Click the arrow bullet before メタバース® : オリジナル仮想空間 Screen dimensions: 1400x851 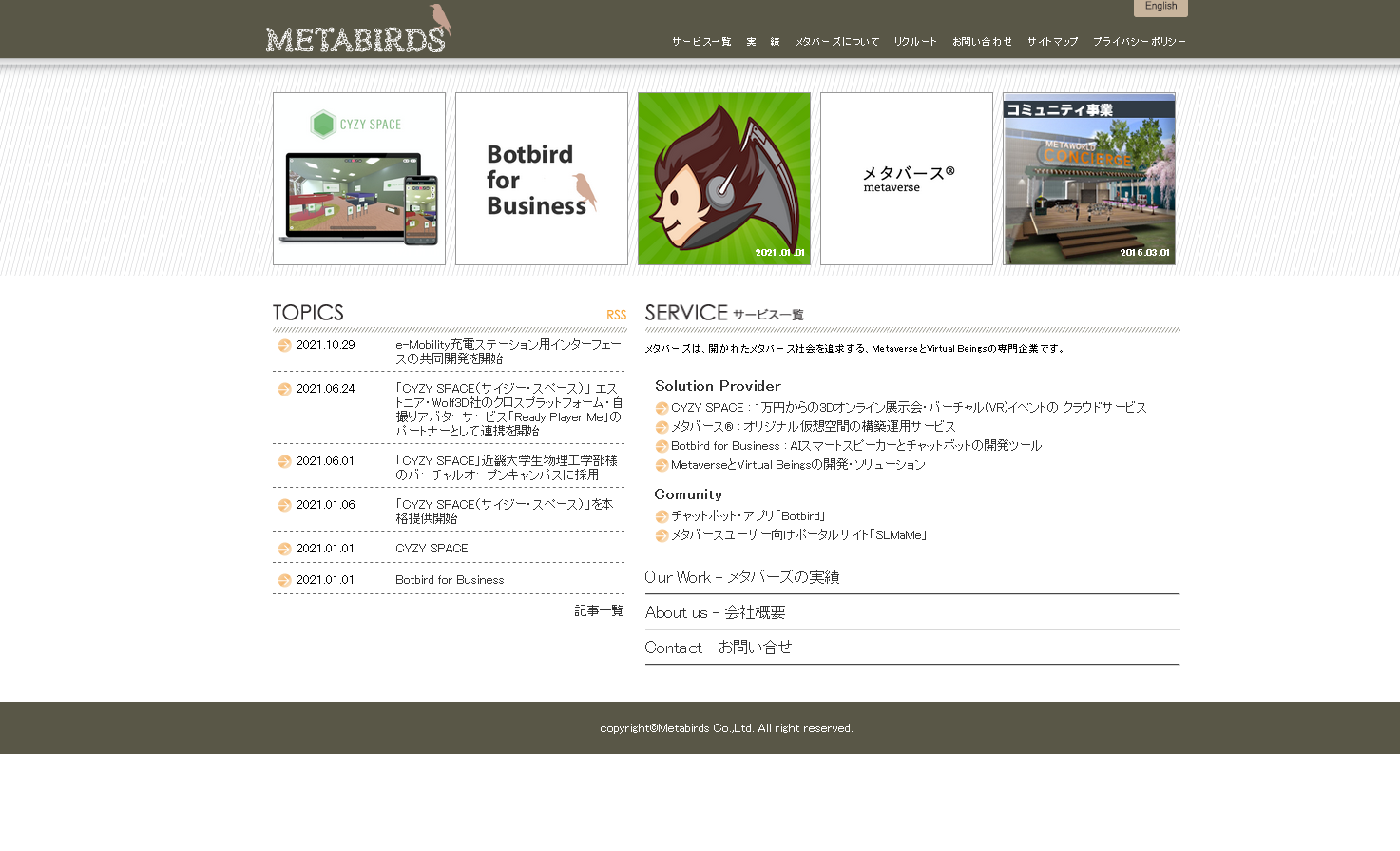tap(662, 427)
